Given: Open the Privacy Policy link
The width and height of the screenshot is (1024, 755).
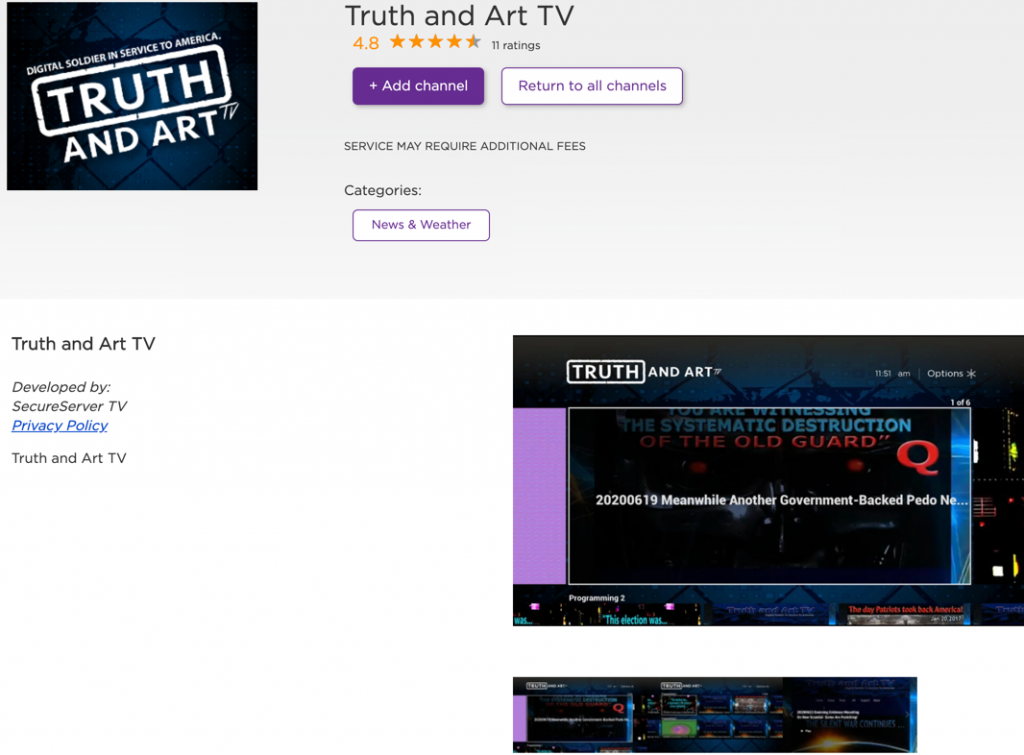Looking at the screenshot, I should (60, 425).
